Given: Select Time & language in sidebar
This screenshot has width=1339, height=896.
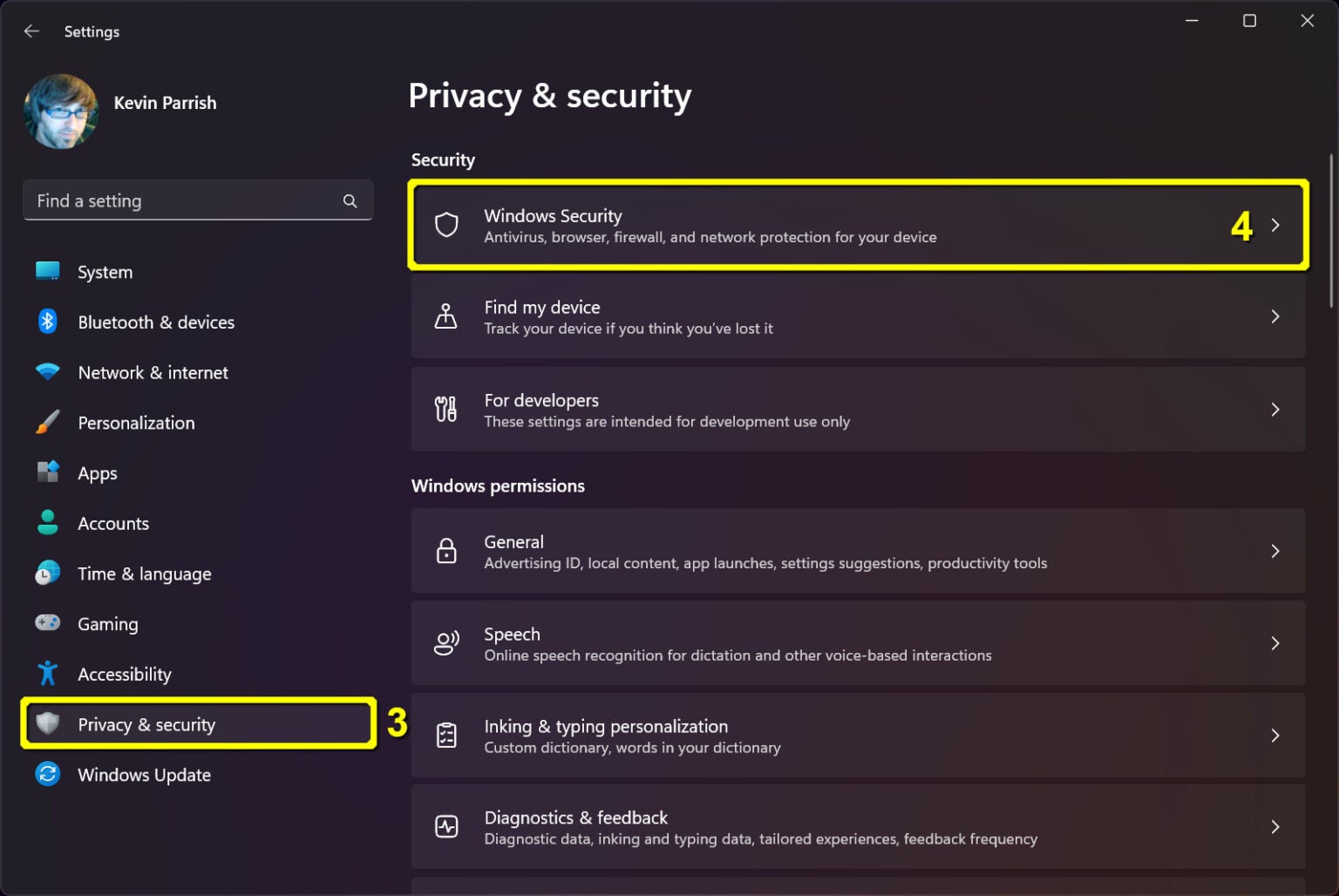Looking at the screenshot, I should (144, 574).
